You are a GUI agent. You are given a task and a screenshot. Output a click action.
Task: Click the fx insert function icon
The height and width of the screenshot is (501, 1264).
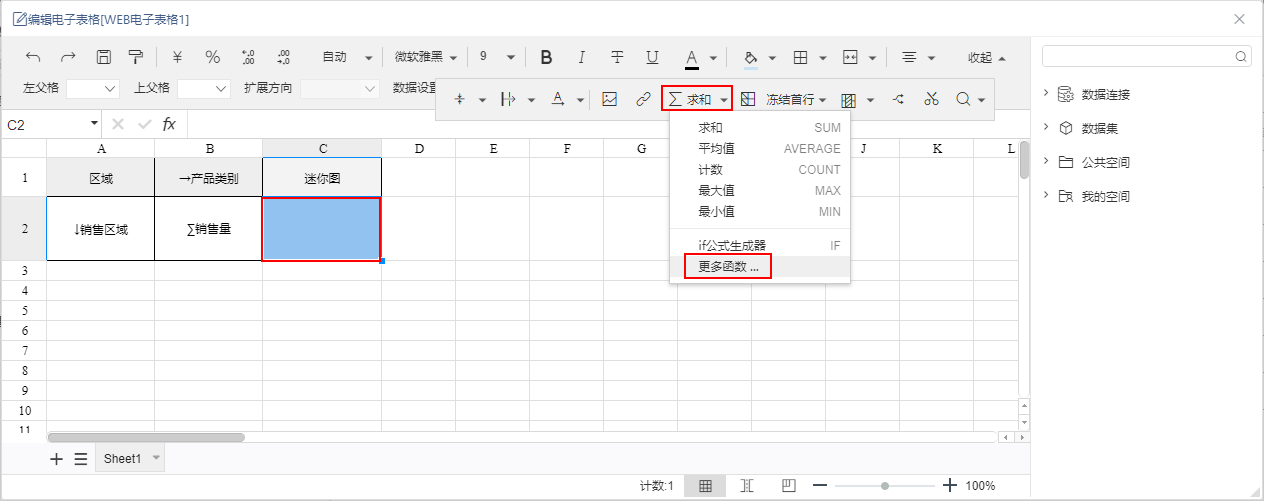pos(169,124)
